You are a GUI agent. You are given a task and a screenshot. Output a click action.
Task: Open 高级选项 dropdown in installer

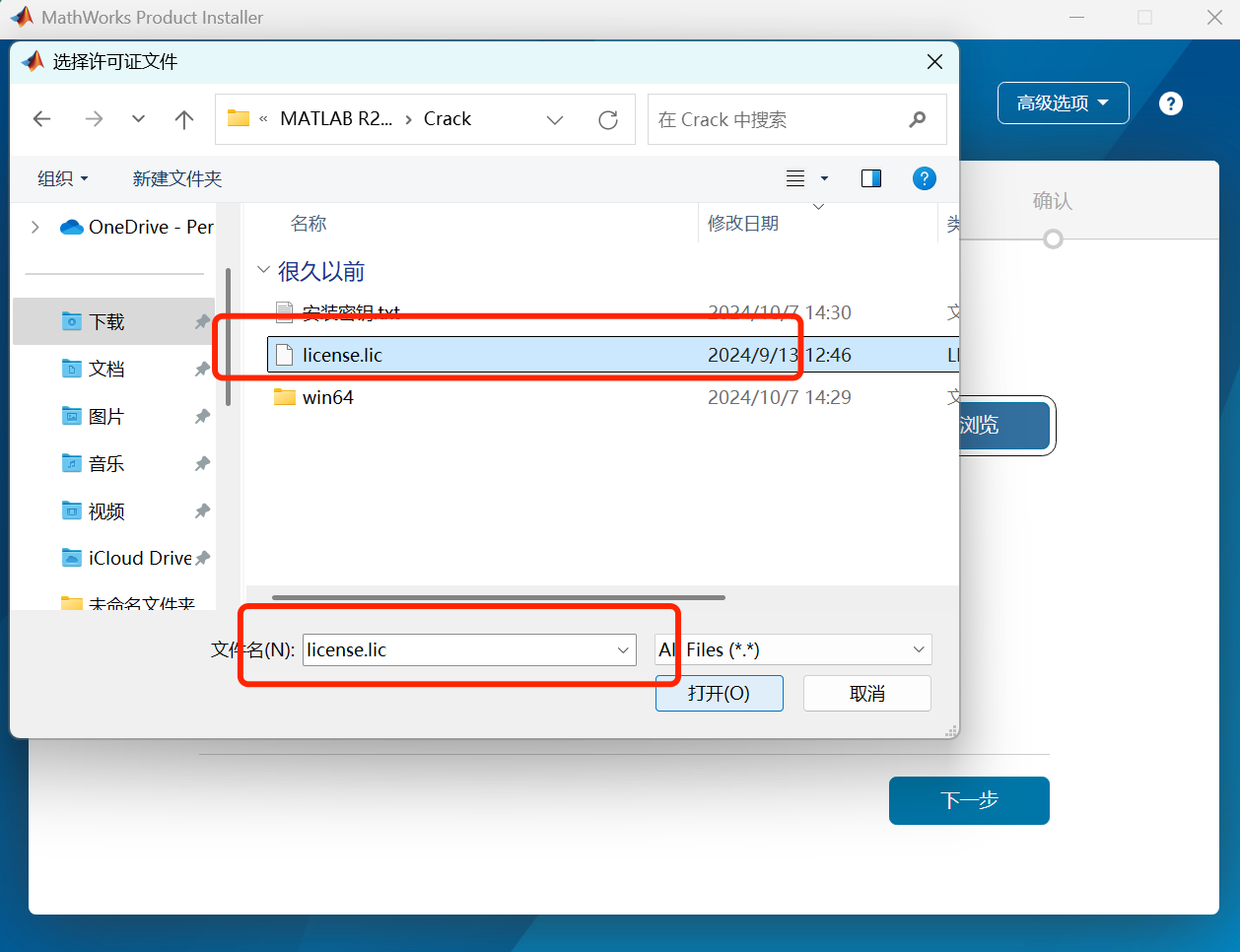[x=1063, y=102]
